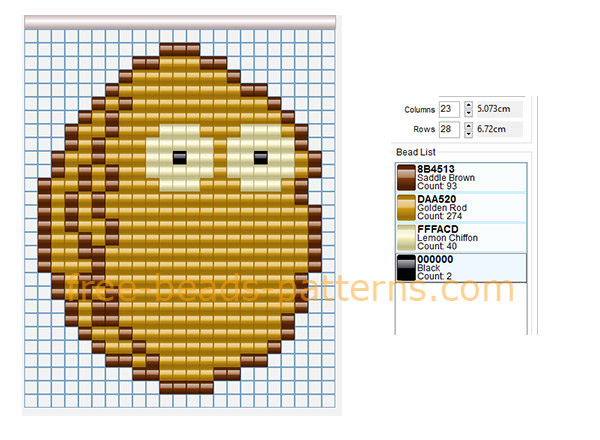Select the Lemon Chiffon FFFACD color swatch
This screenshot has height=440, width=600.
point(406,238)
